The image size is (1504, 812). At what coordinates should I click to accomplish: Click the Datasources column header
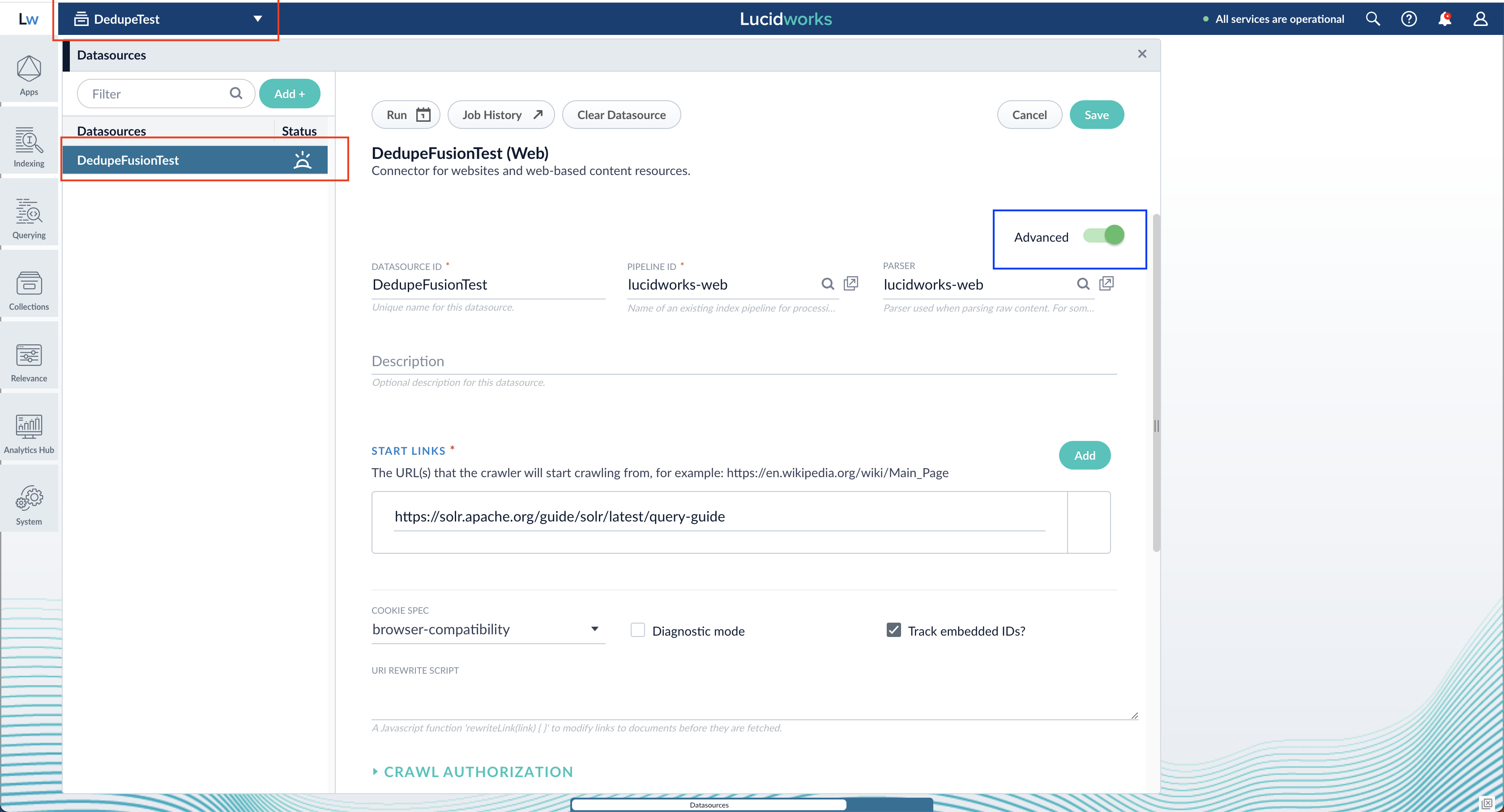pos(111,131)
